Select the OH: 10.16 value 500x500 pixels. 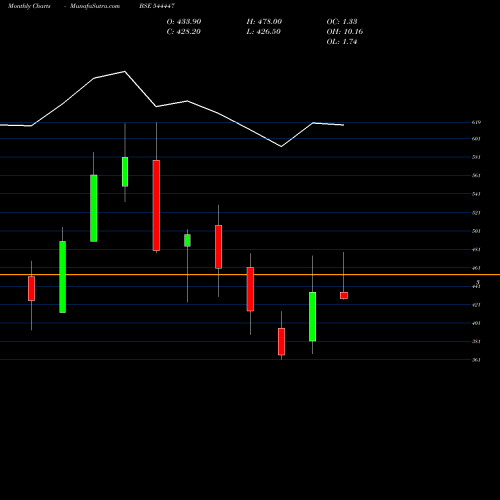(345, 31)
